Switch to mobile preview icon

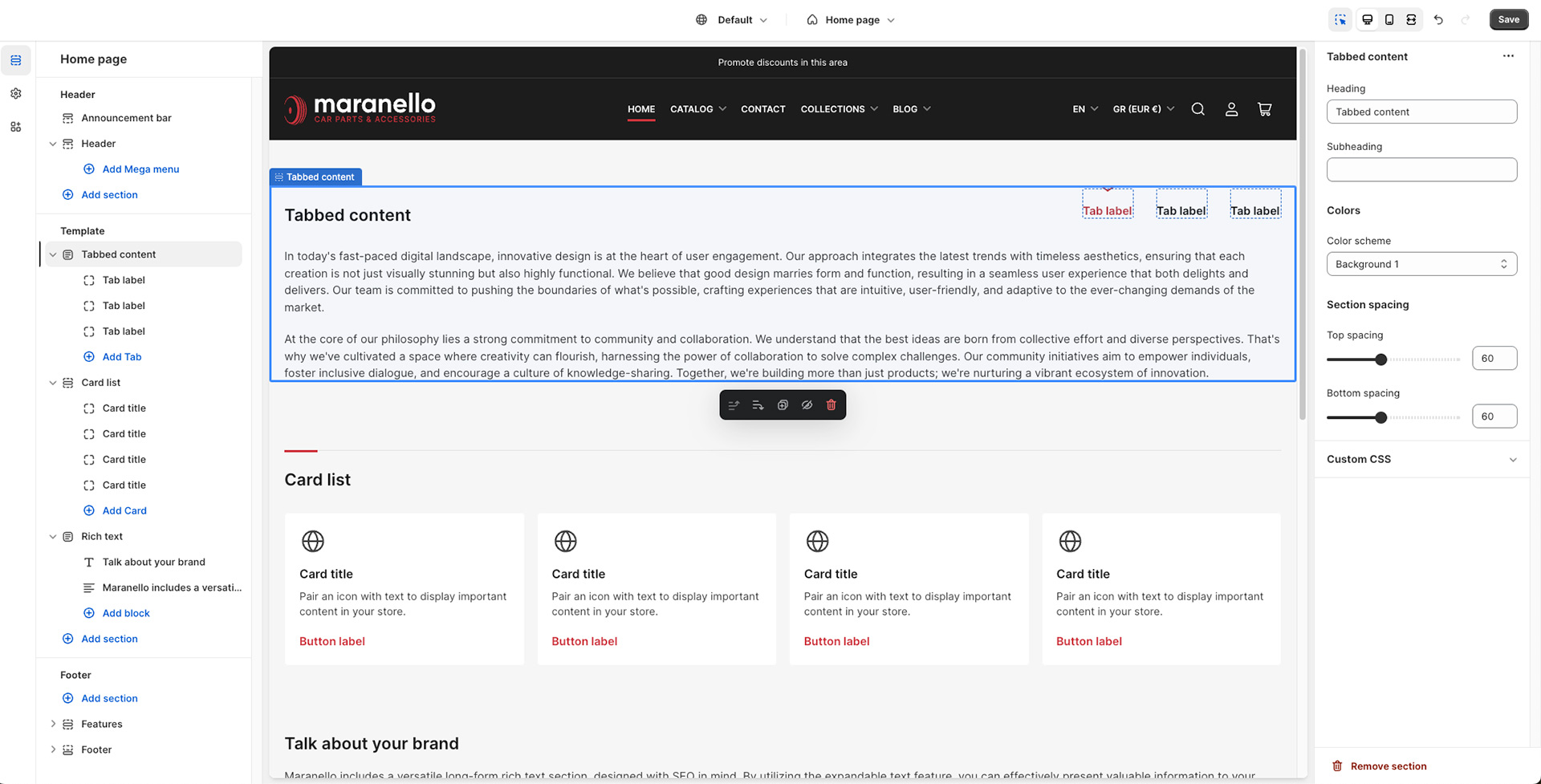click(1389, 19)
